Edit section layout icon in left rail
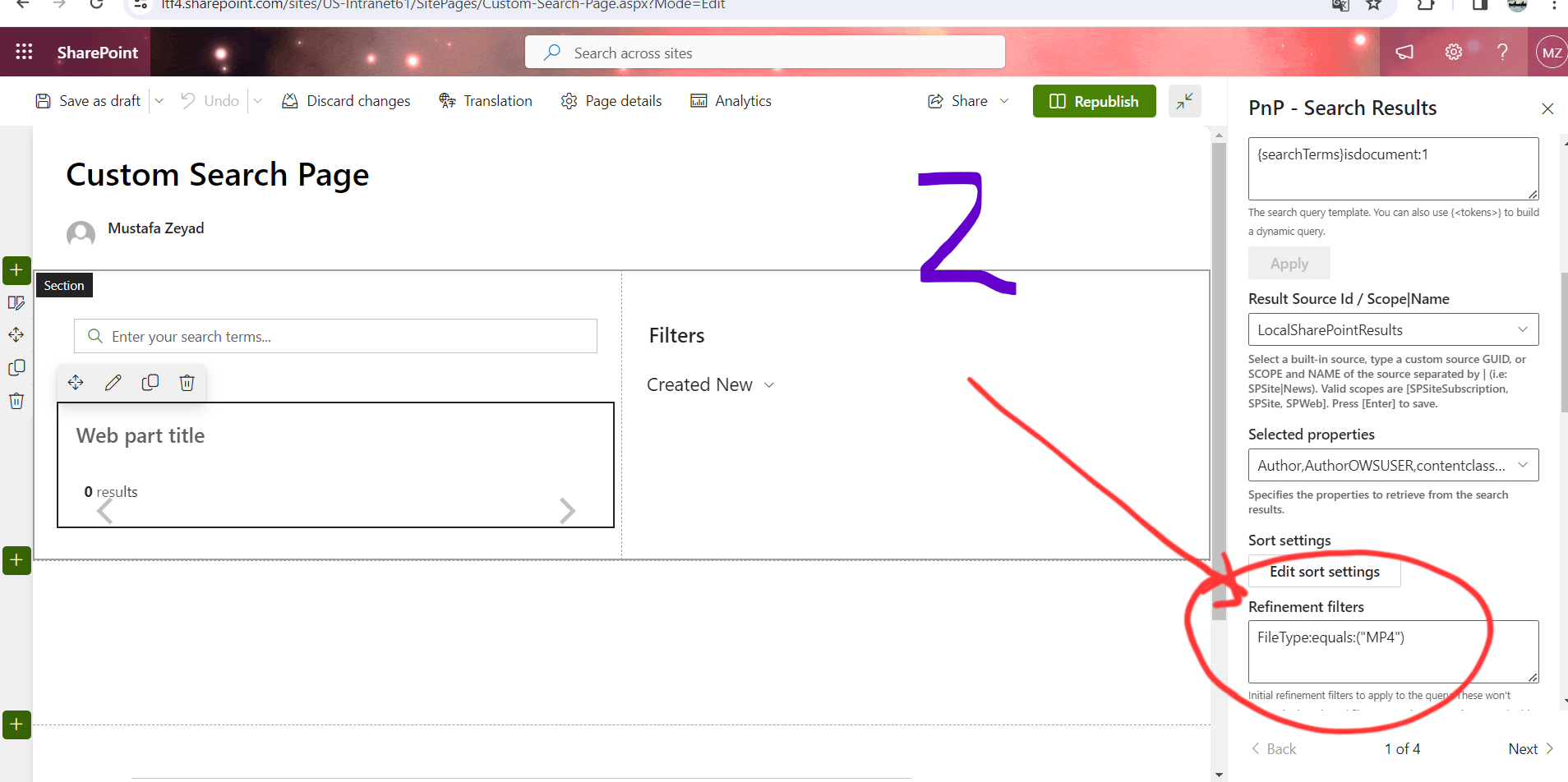Screen dimensions: 1568x782 pos(16,302)
